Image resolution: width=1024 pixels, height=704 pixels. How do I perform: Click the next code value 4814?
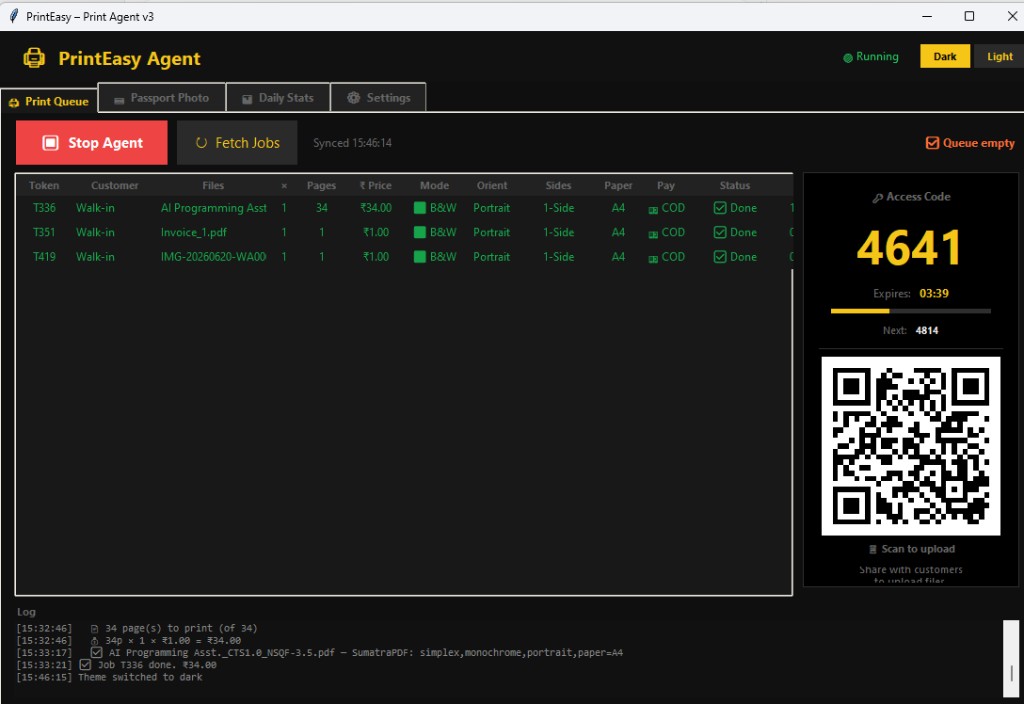point(927,330)
